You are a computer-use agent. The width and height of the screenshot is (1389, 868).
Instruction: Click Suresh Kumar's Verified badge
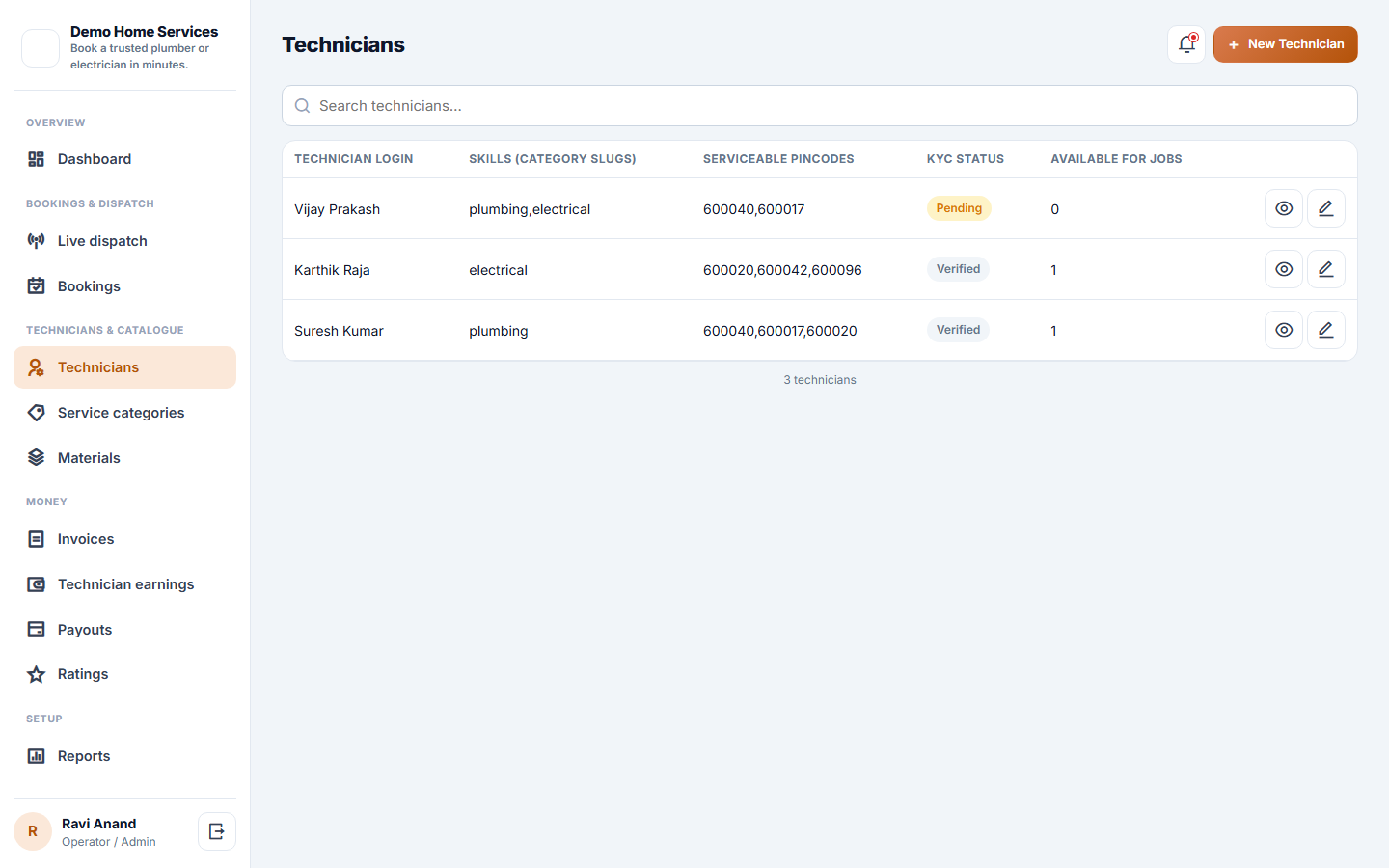point(958,330)
